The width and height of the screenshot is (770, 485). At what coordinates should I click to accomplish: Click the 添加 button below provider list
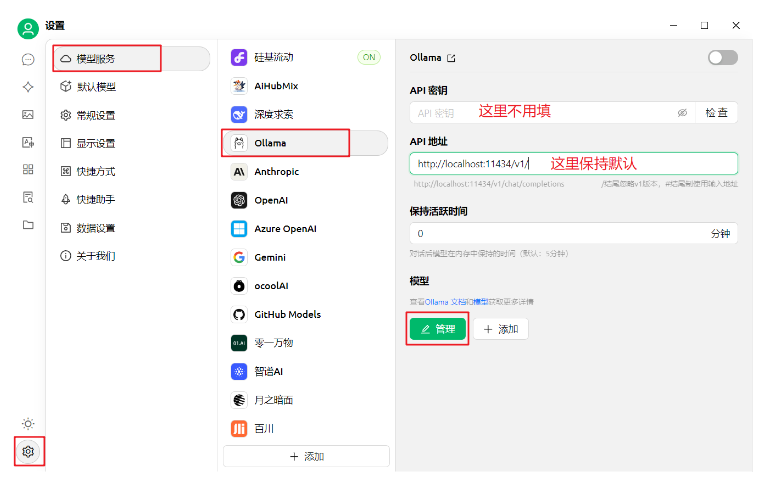pyautogui.click(x=306, y=456)
